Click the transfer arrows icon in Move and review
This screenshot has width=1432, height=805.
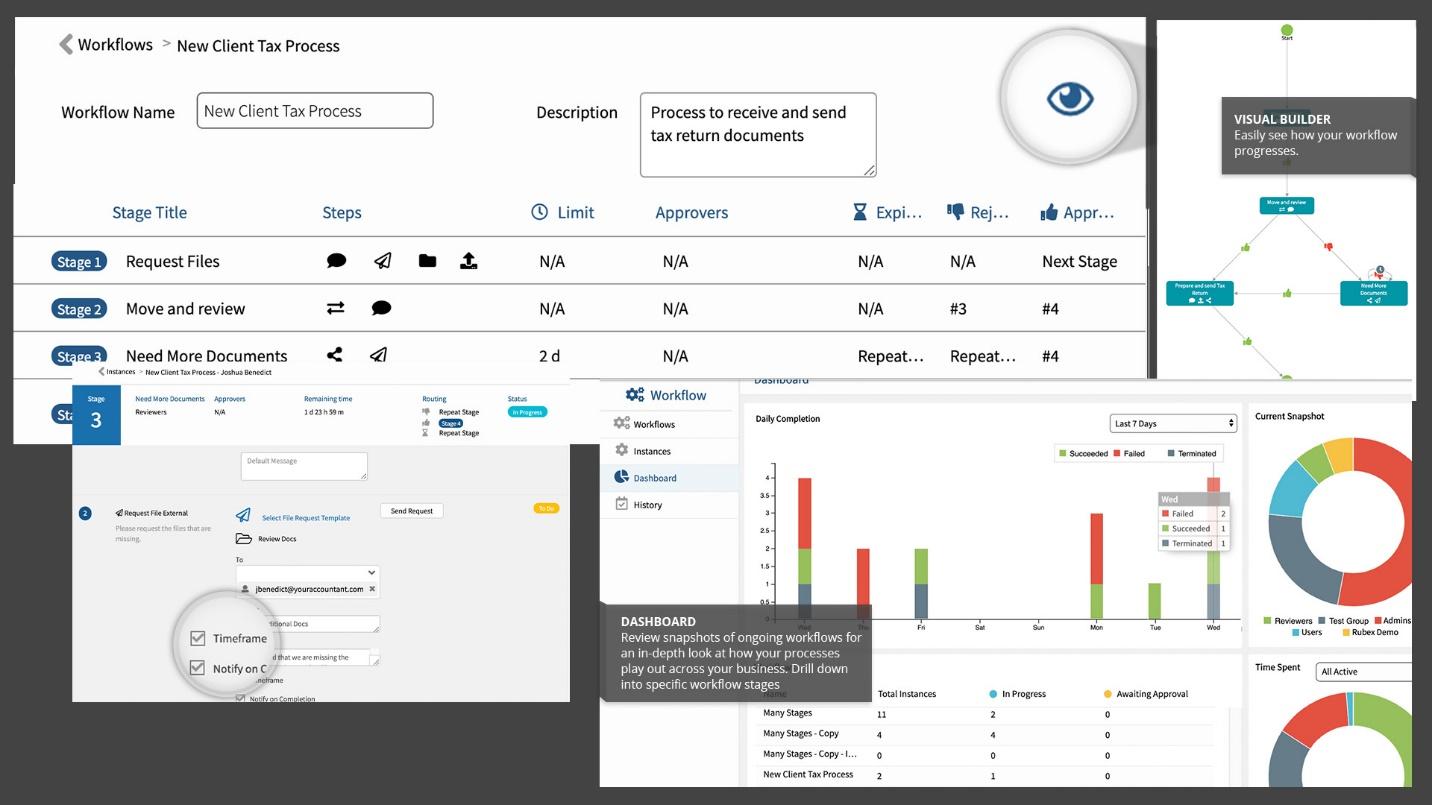click(x=336, y=308)
